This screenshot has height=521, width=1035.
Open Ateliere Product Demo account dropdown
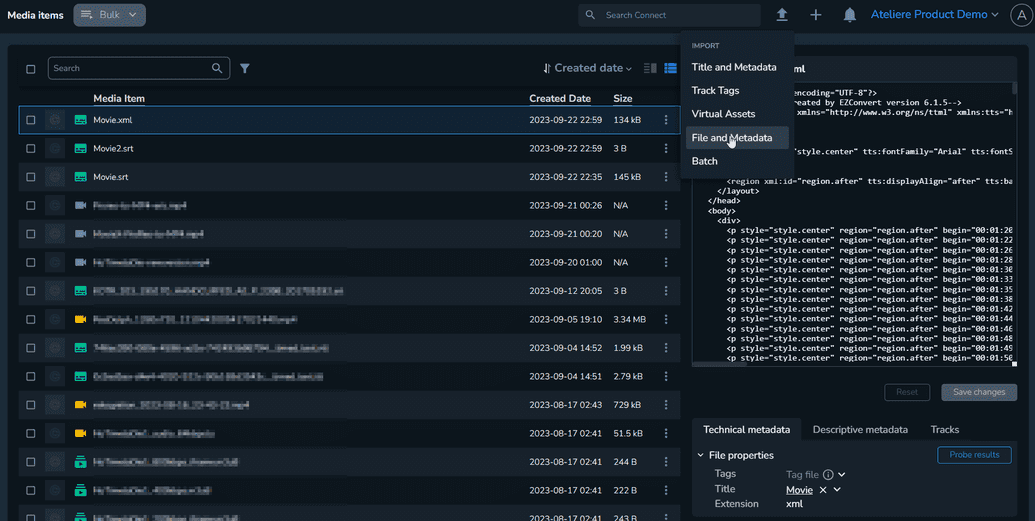[935, 15]
